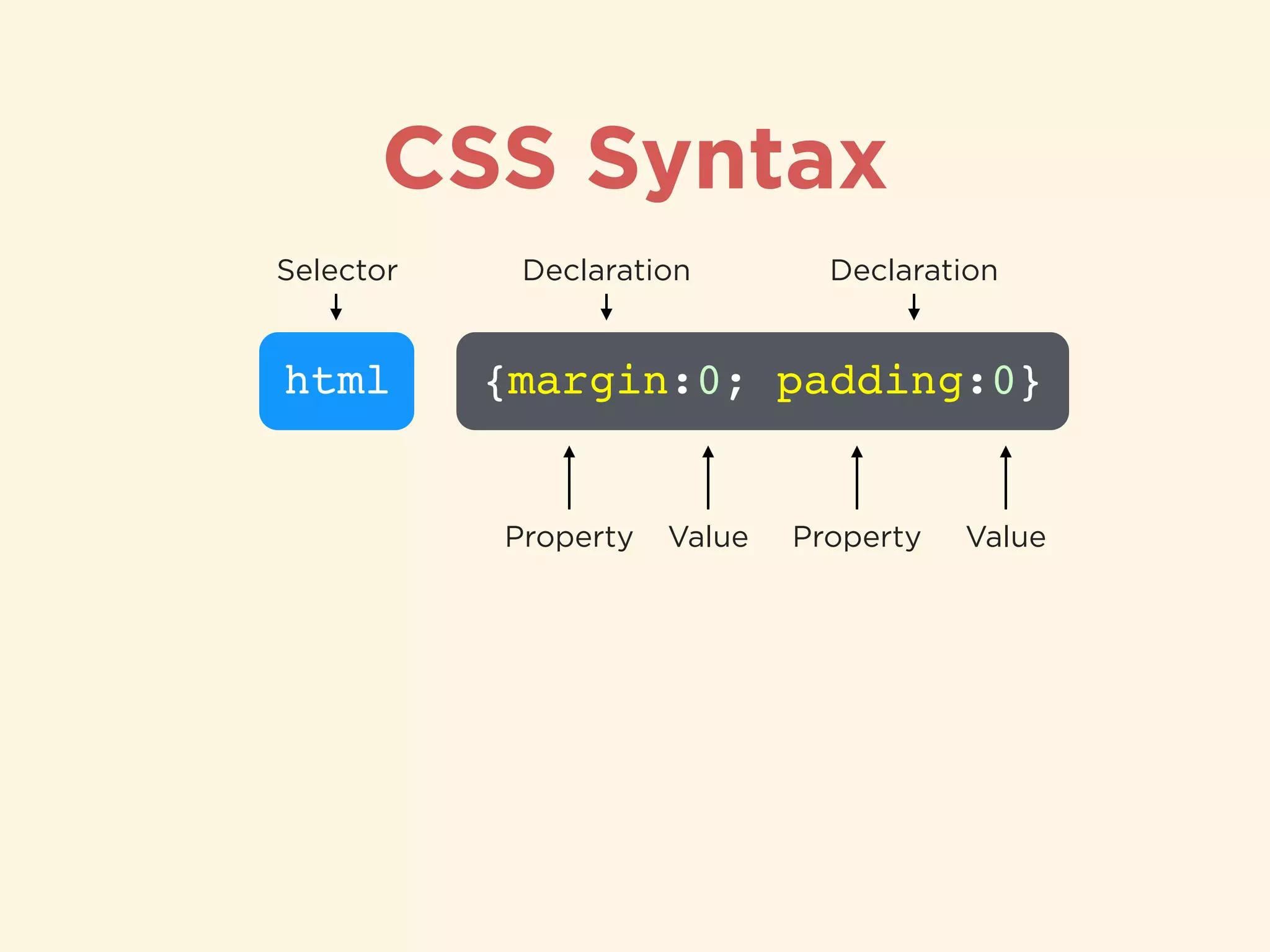This screenshot has height=952, width=1270.
Task: Click the second Declaration label
Action: (x=913, y=270)
